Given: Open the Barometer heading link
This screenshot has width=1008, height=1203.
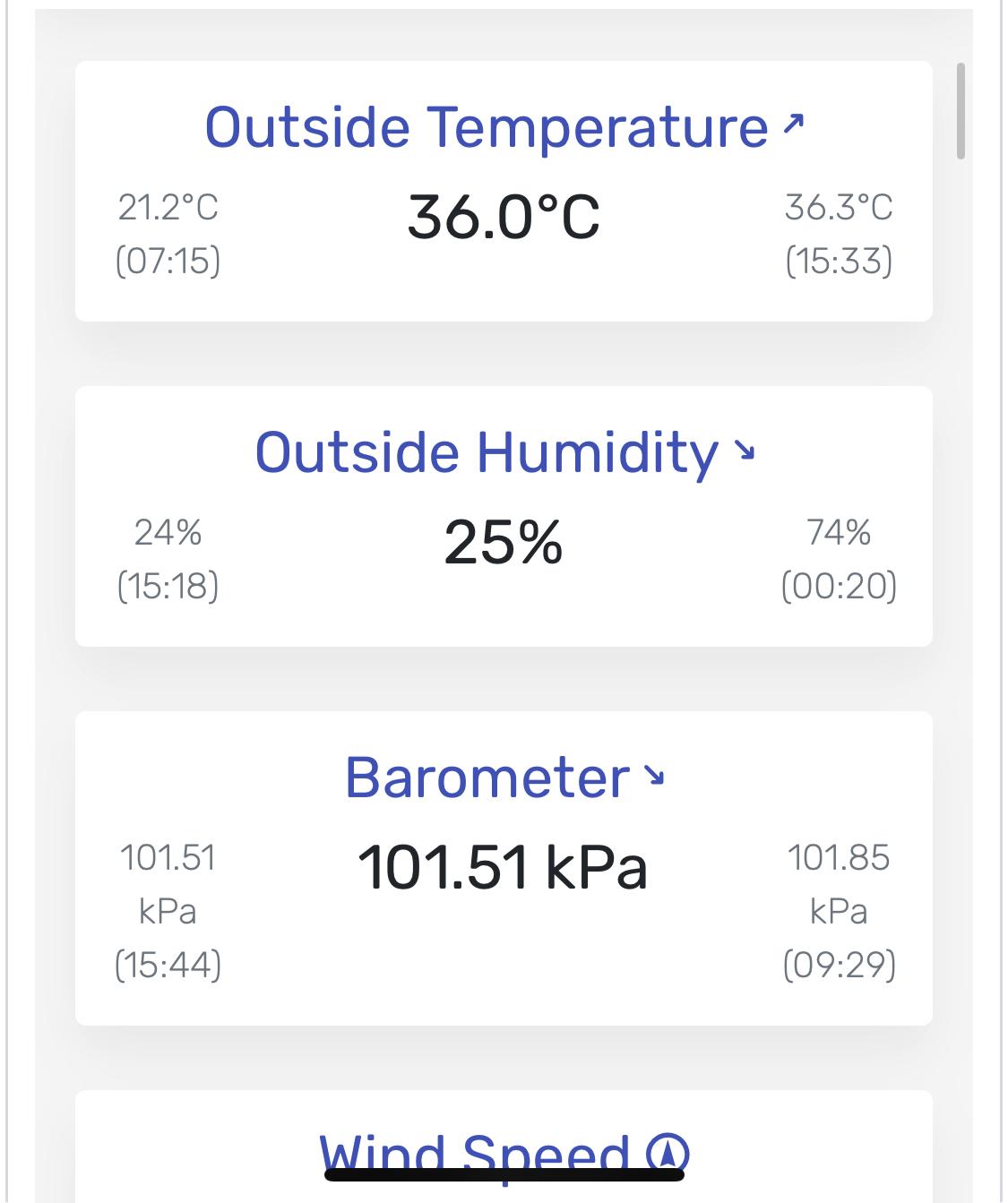Looking at the screenshot, I should 487,778.
